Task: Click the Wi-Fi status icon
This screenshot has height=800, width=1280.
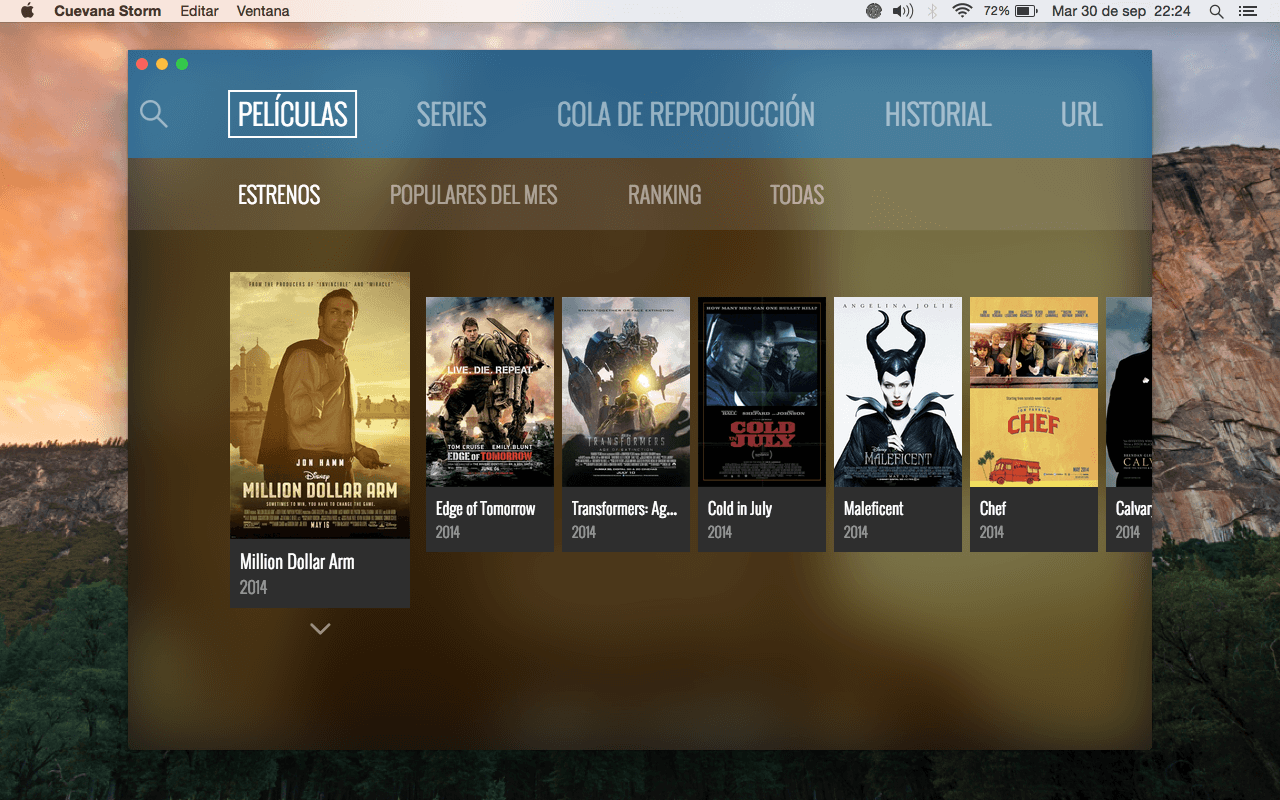Action: click(962, 11)
